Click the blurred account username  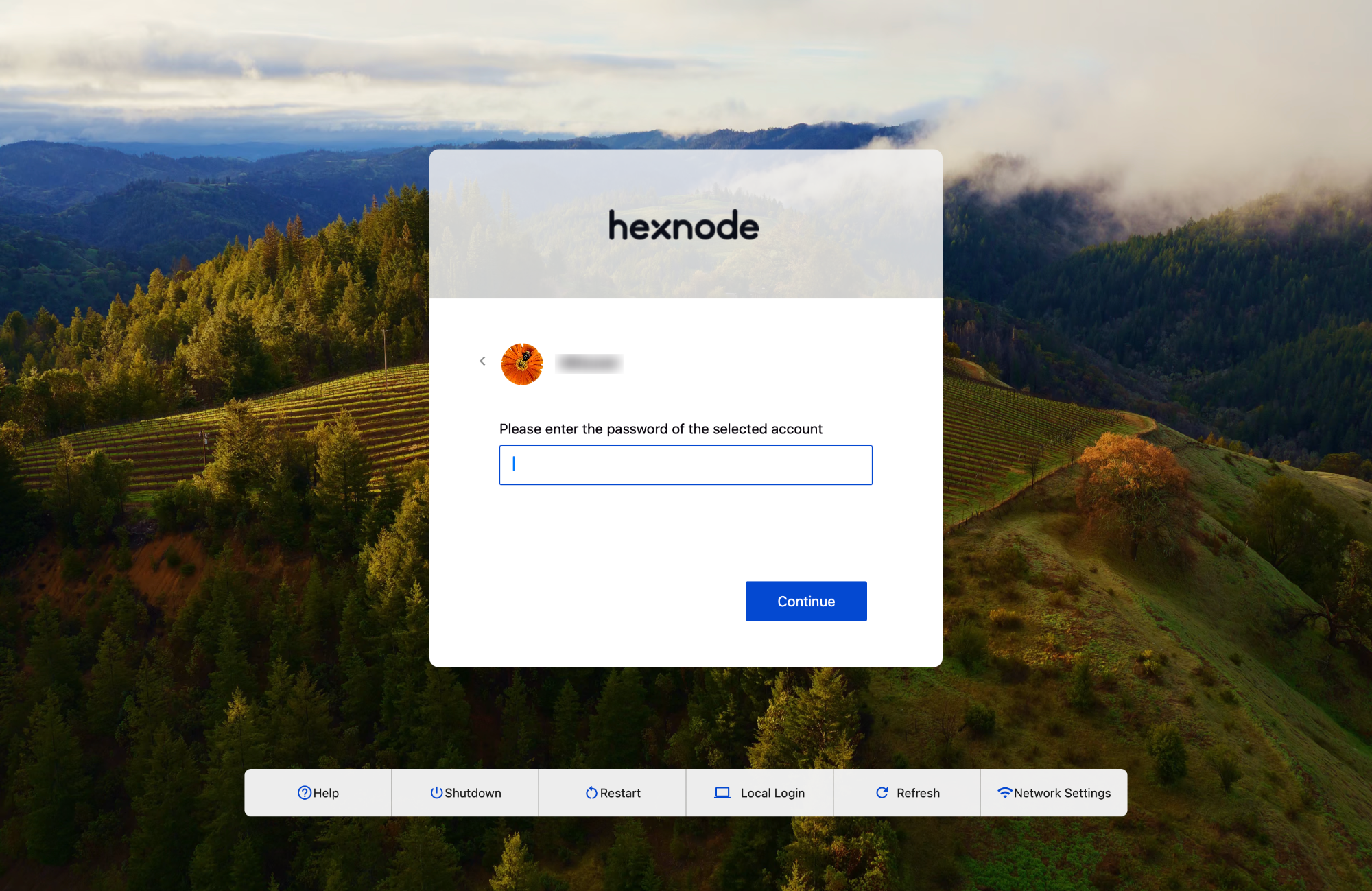(589, 364)
